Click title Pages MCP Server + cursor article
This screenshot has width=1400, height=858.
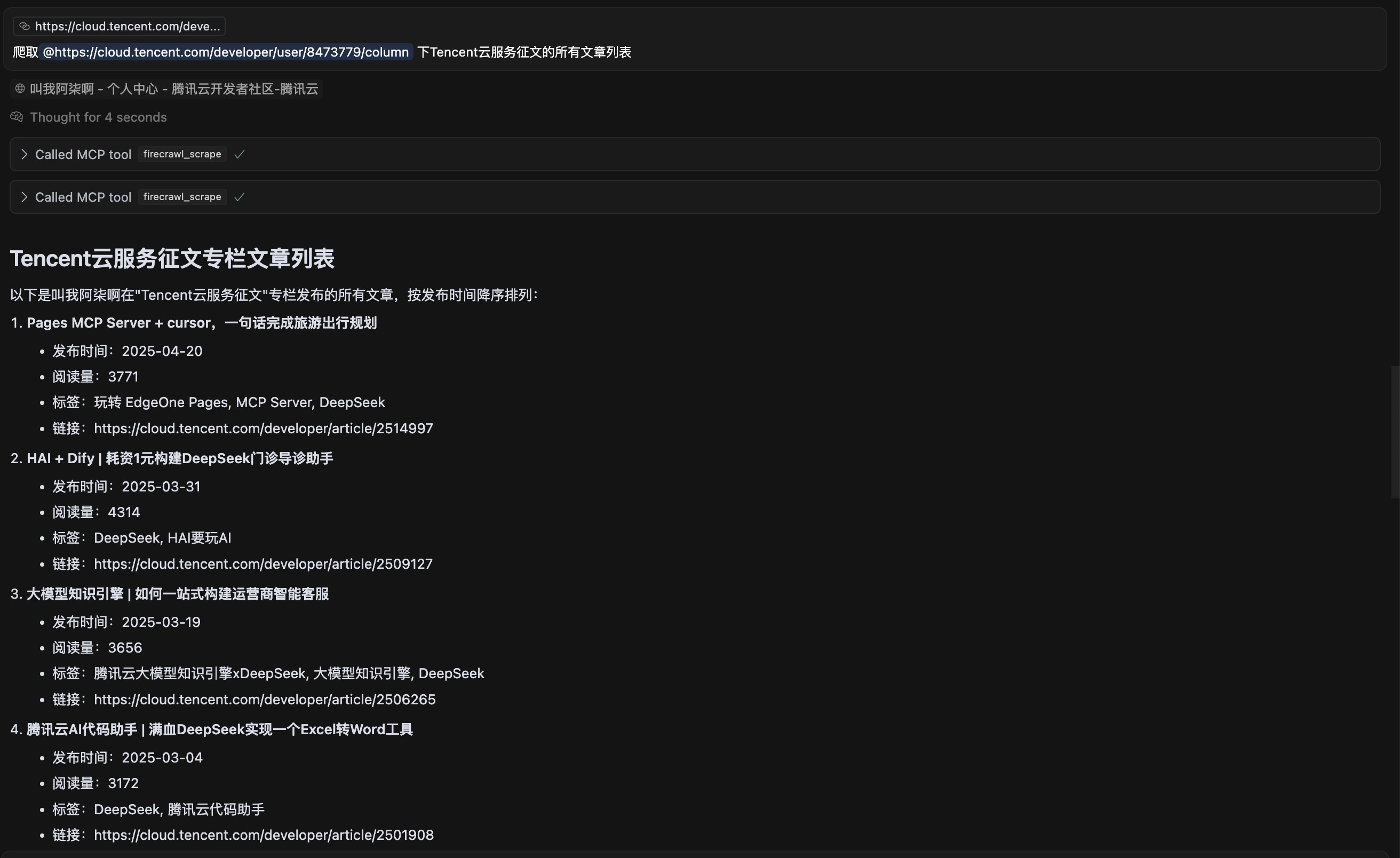coord(202,323)
